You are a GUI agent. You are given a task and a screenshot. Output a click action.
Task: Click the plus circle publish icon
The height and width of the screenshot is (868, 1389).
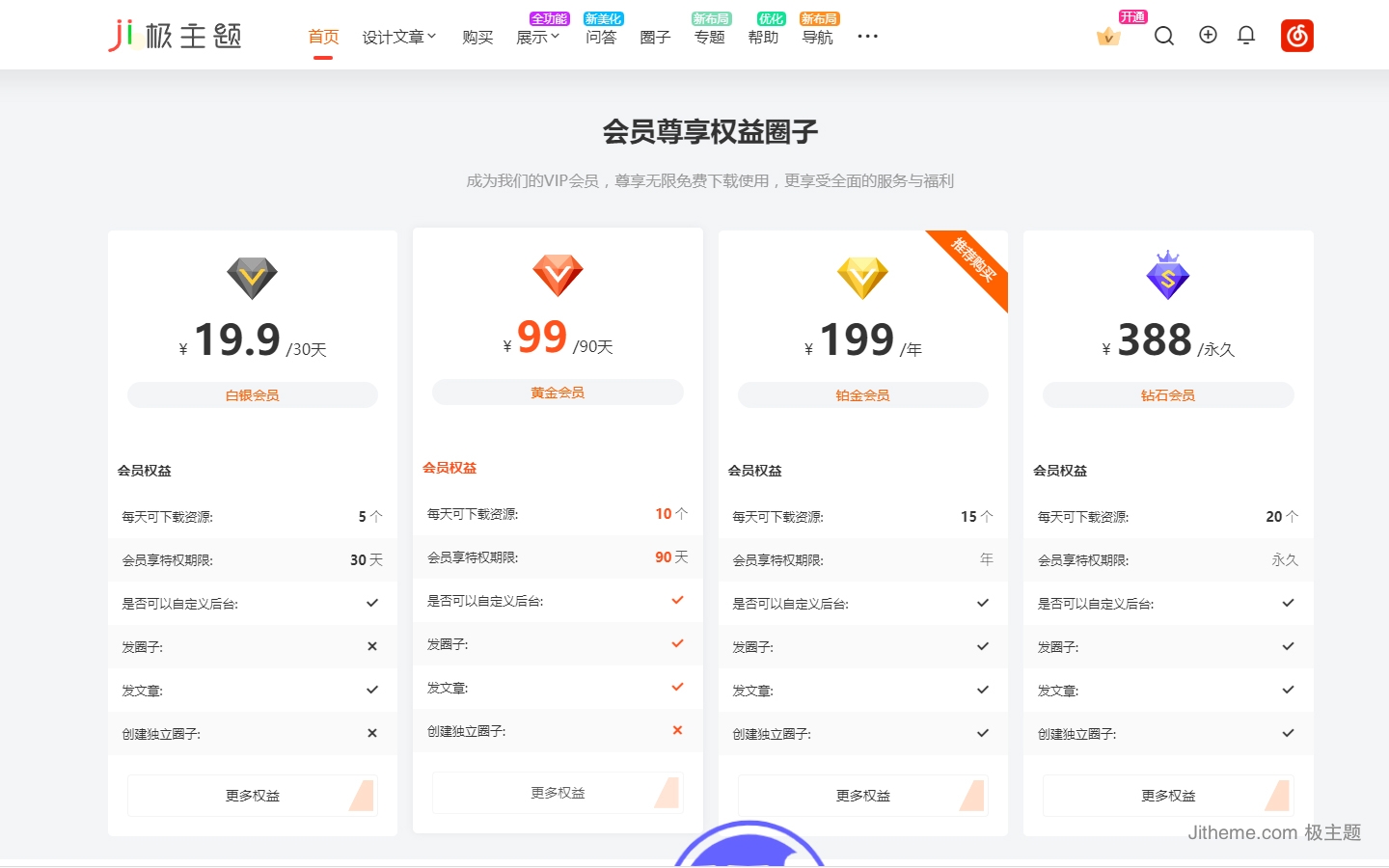(1208, 35)
